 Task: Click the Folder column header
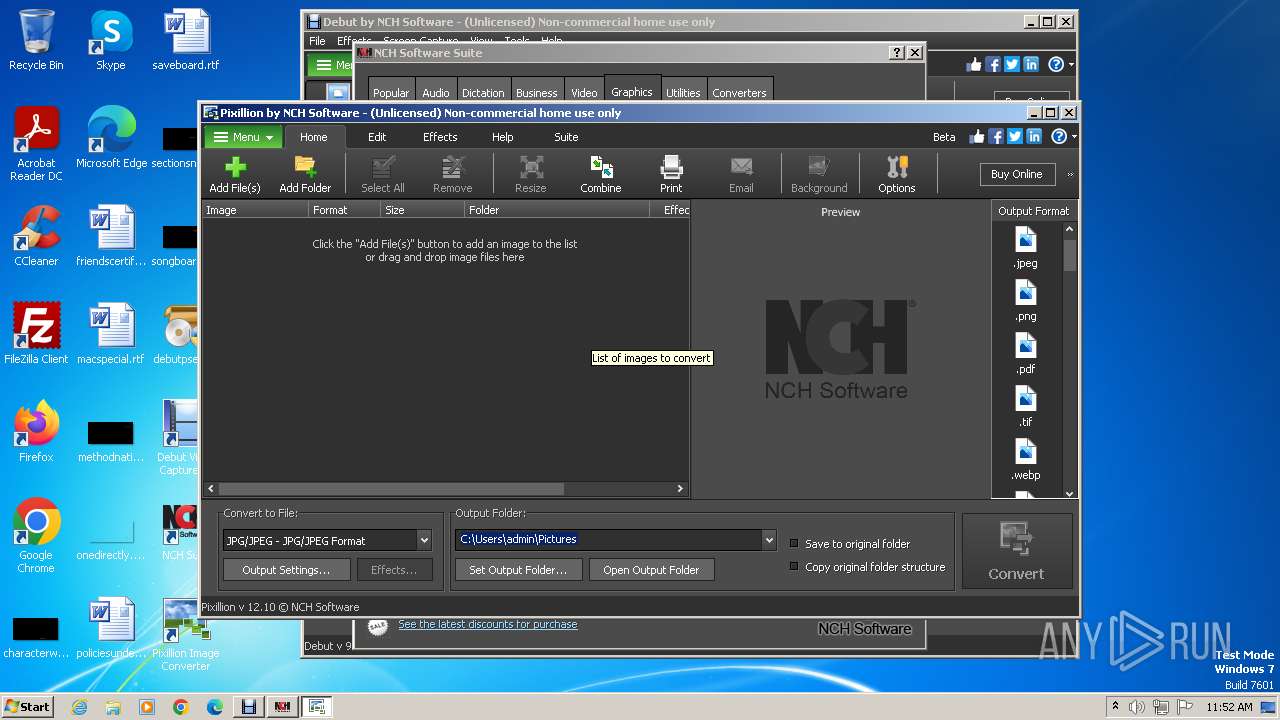click(557, 210)
